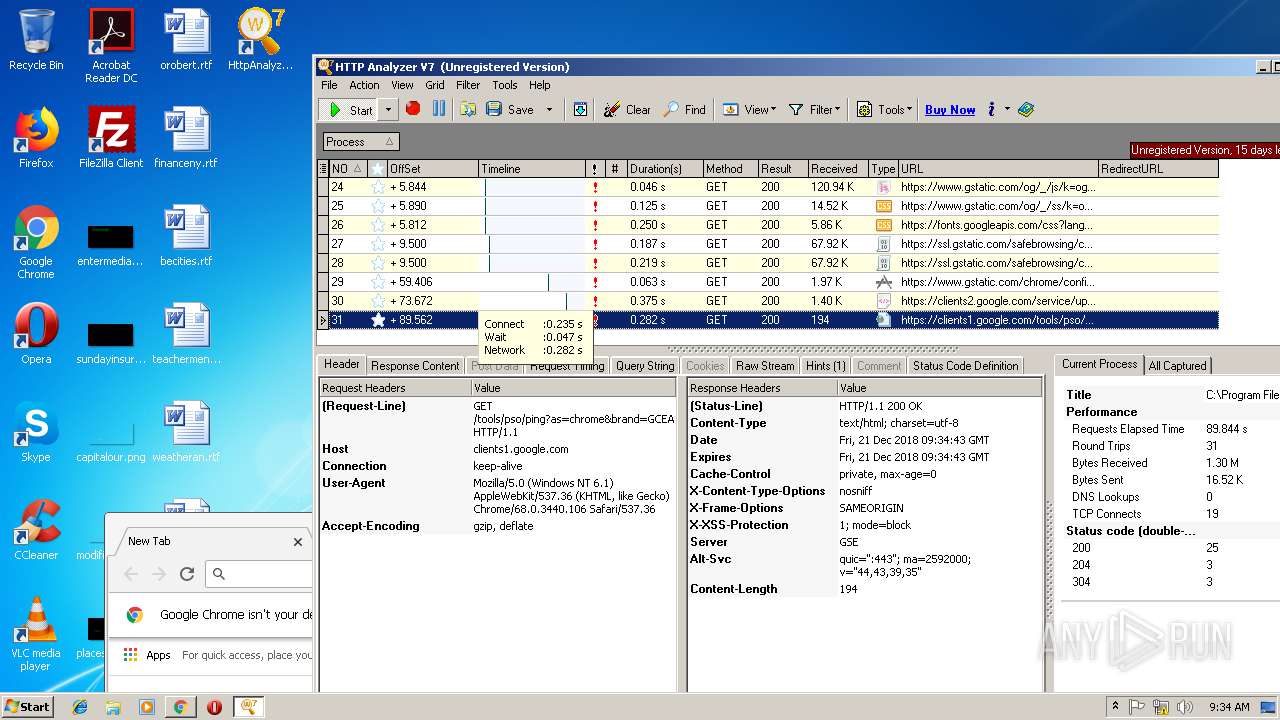Open Opera from the taskbar
1280x720 pixels.
pyautogui.click(x=214, y=707)
